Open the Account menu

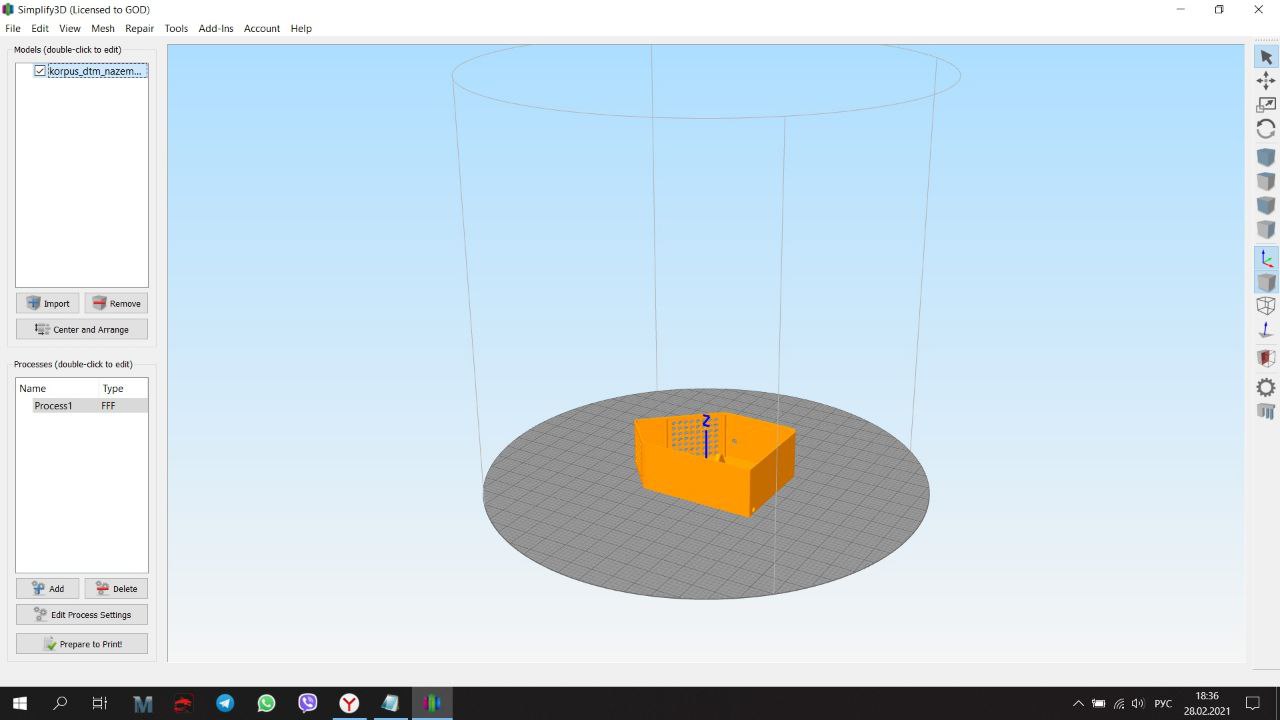(x=262, y=28)
